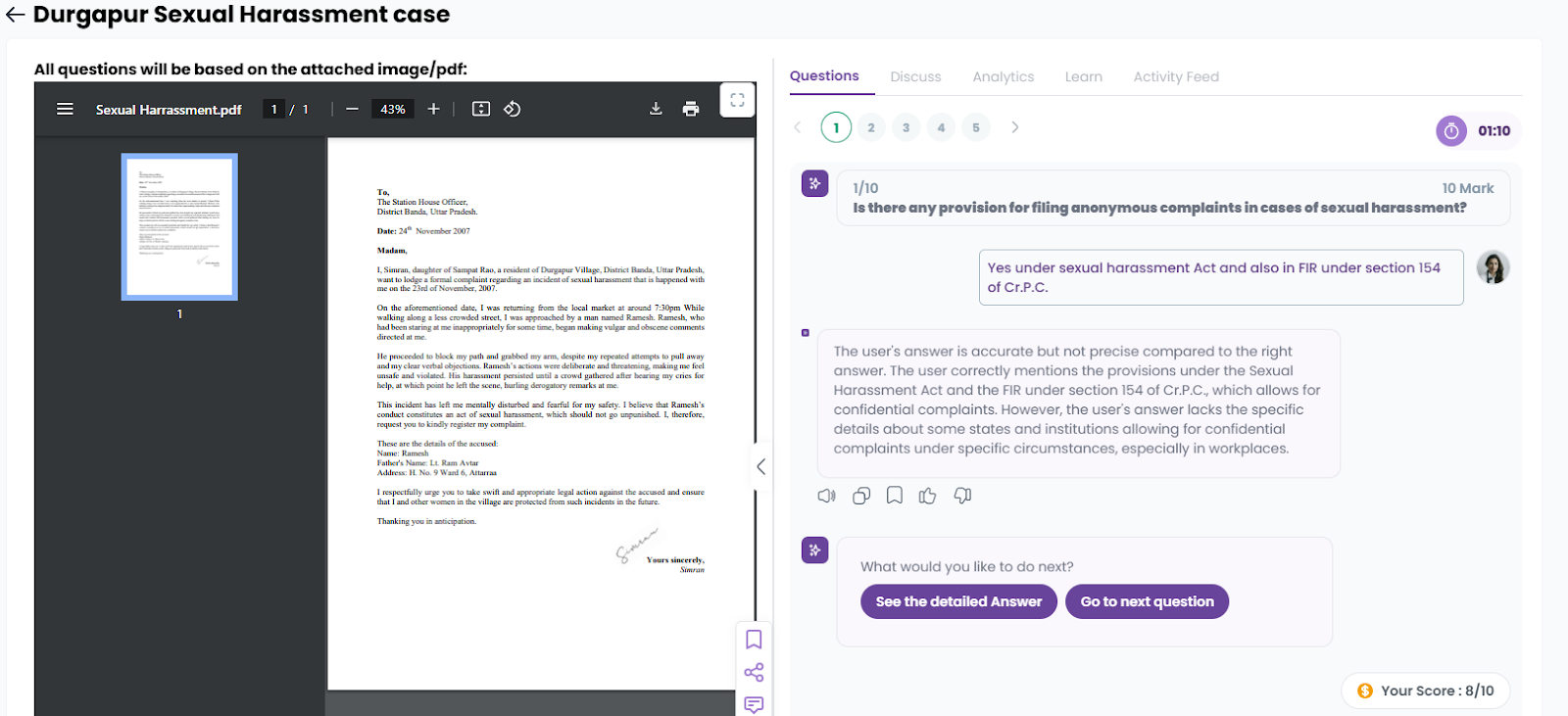Open the PDF in fullscreen view
This screenshot has height=716, width=1568.
pos(737,100)
